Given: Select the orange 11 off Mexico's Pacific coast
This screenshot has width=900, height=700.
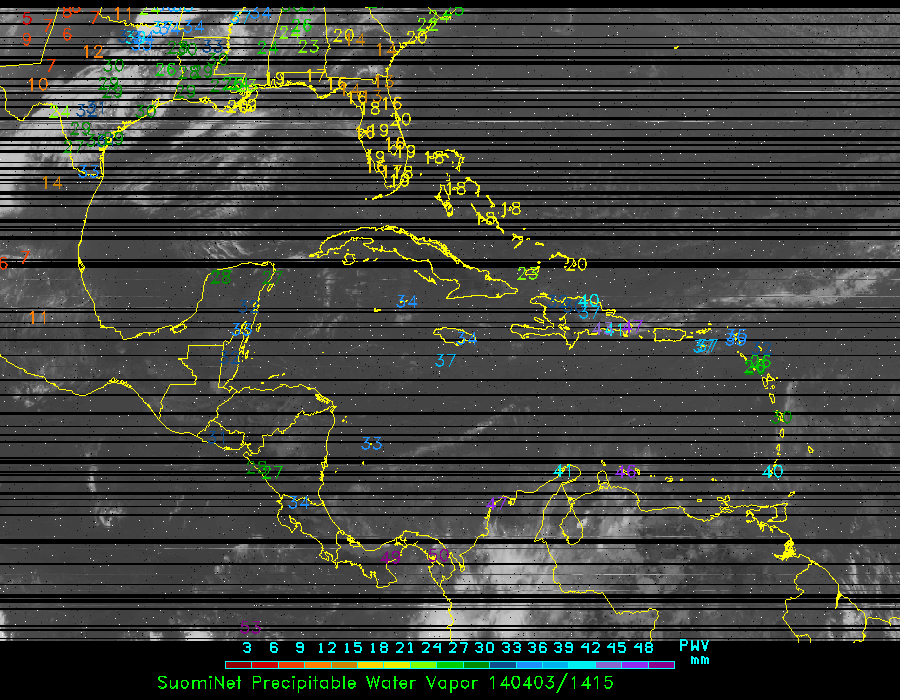Looking at the screenshot, I should pos(38,317).
